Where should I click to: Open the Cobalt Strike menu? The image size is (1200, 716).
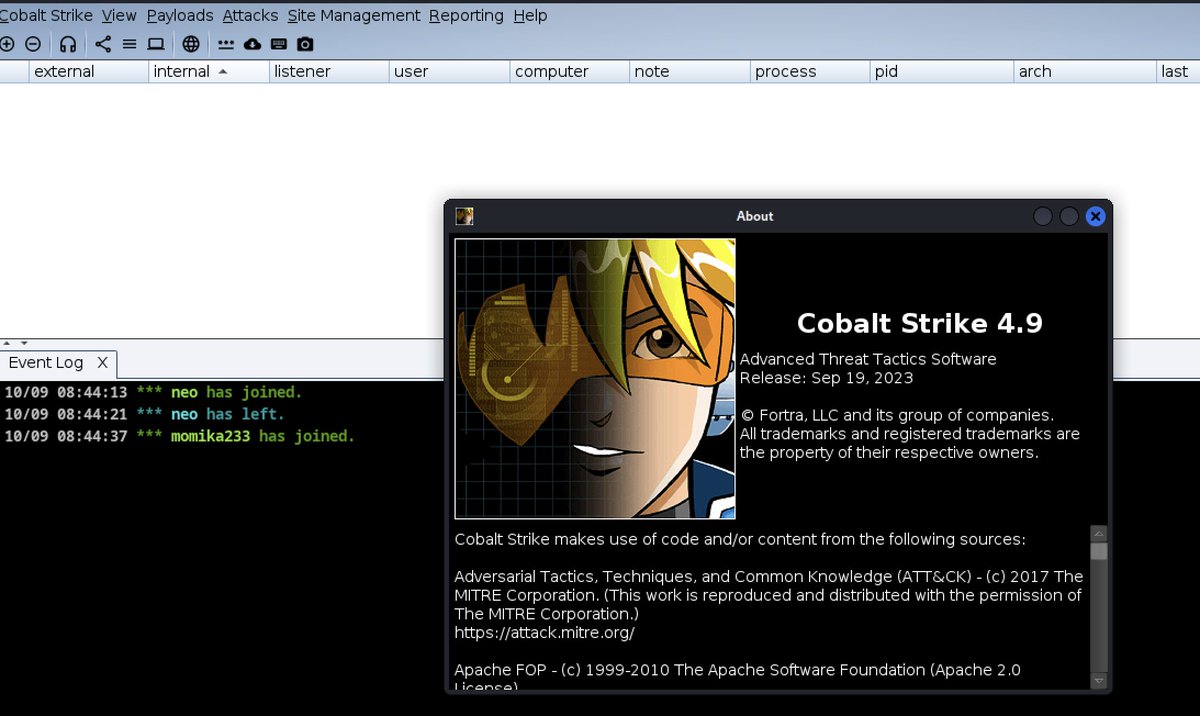pyautogui.click(x=47, y=15)
